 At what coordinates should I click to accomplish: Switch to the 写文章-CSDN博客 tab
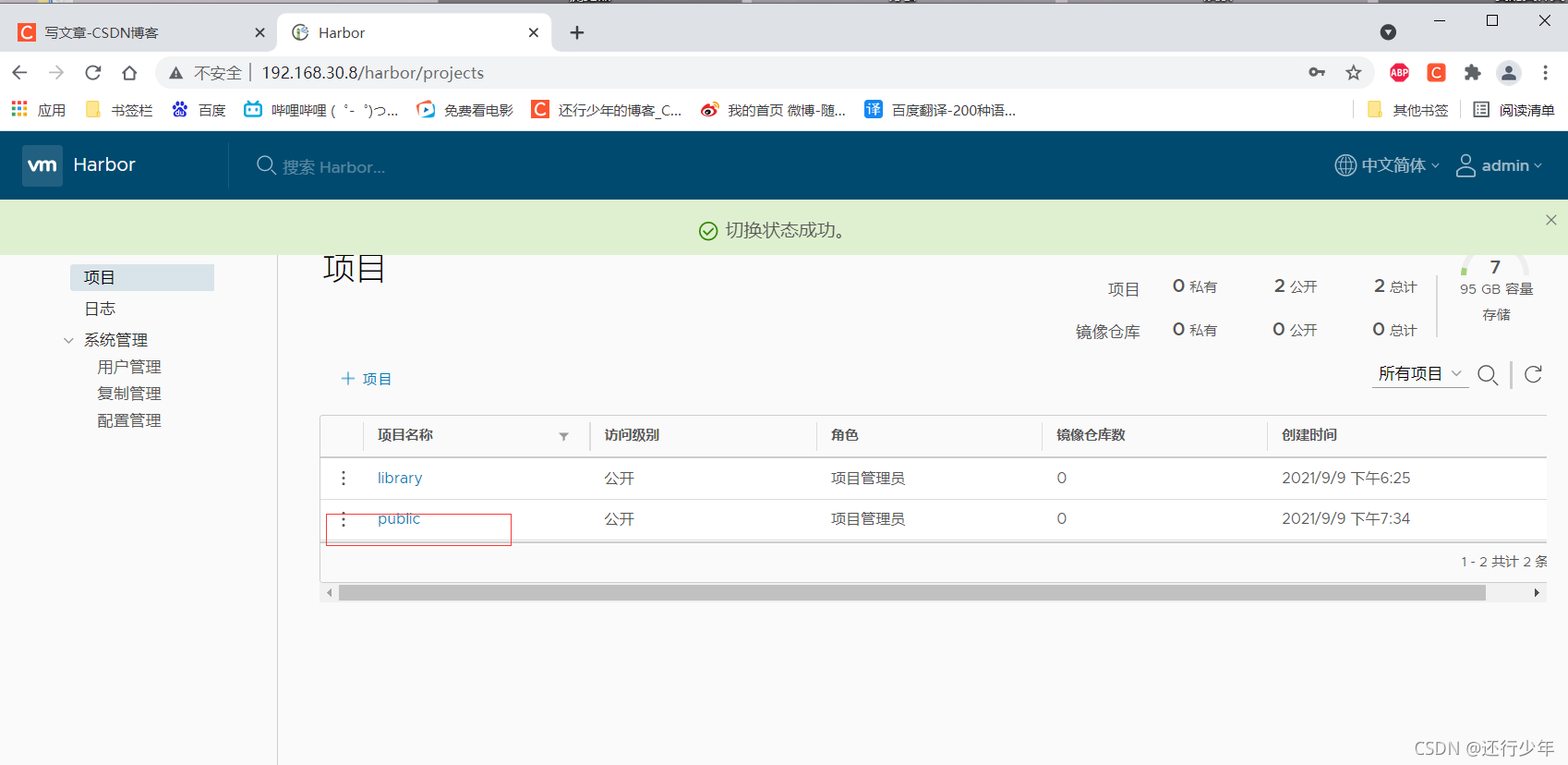[139, 32]
